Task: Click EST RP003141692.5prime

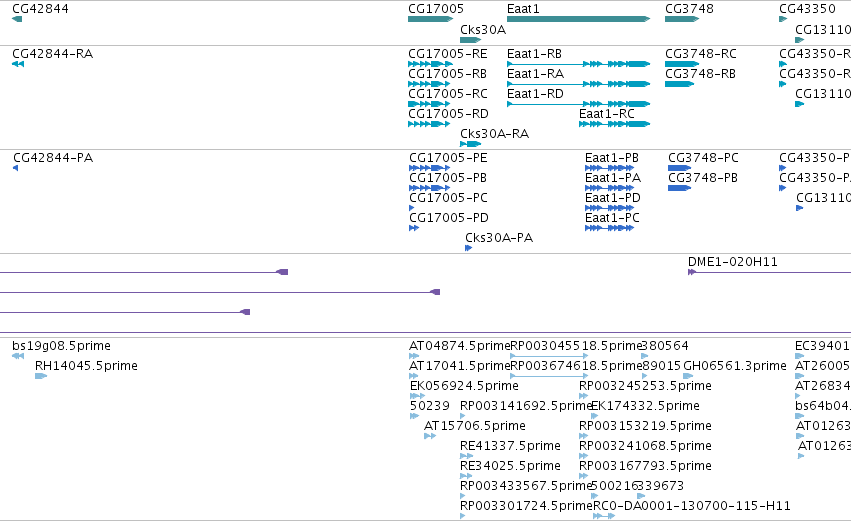Action: pos(525,406)
